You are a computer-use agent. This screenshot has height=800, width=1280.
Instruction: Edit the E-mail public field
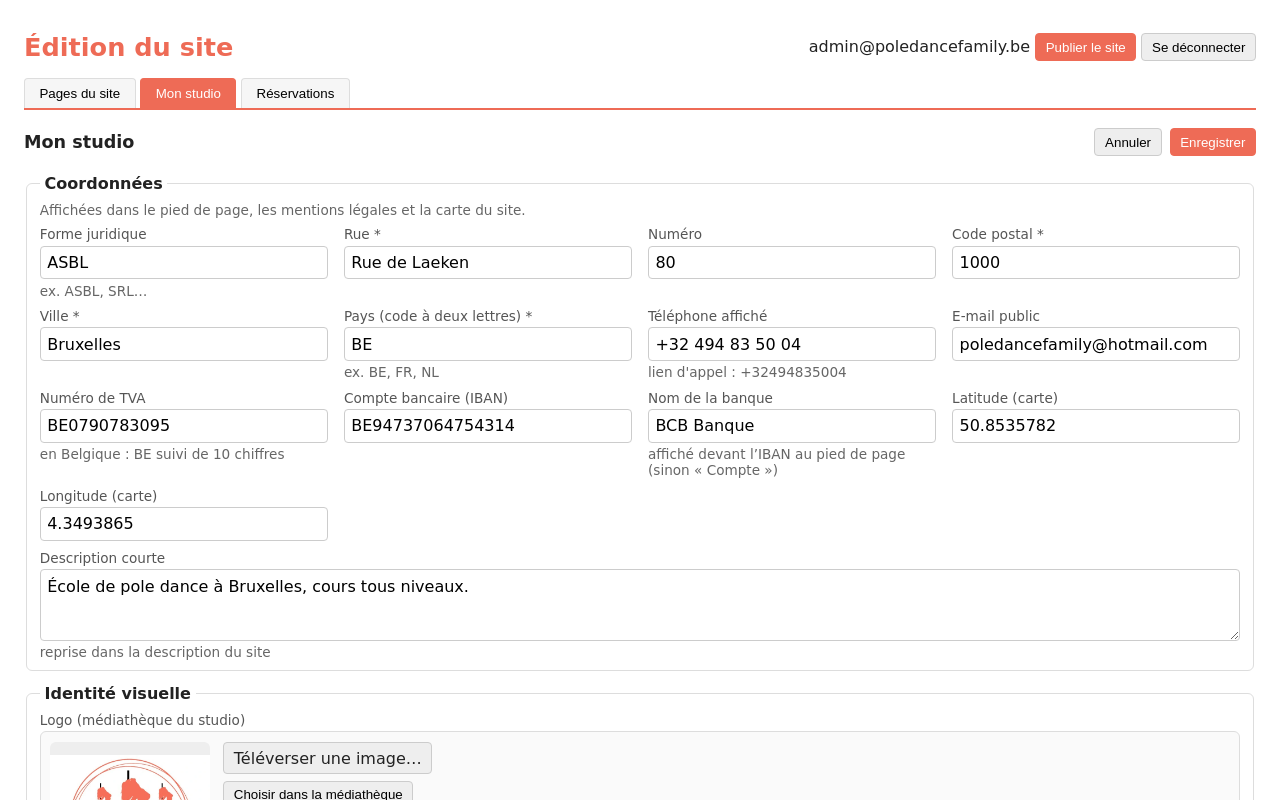1096,344
